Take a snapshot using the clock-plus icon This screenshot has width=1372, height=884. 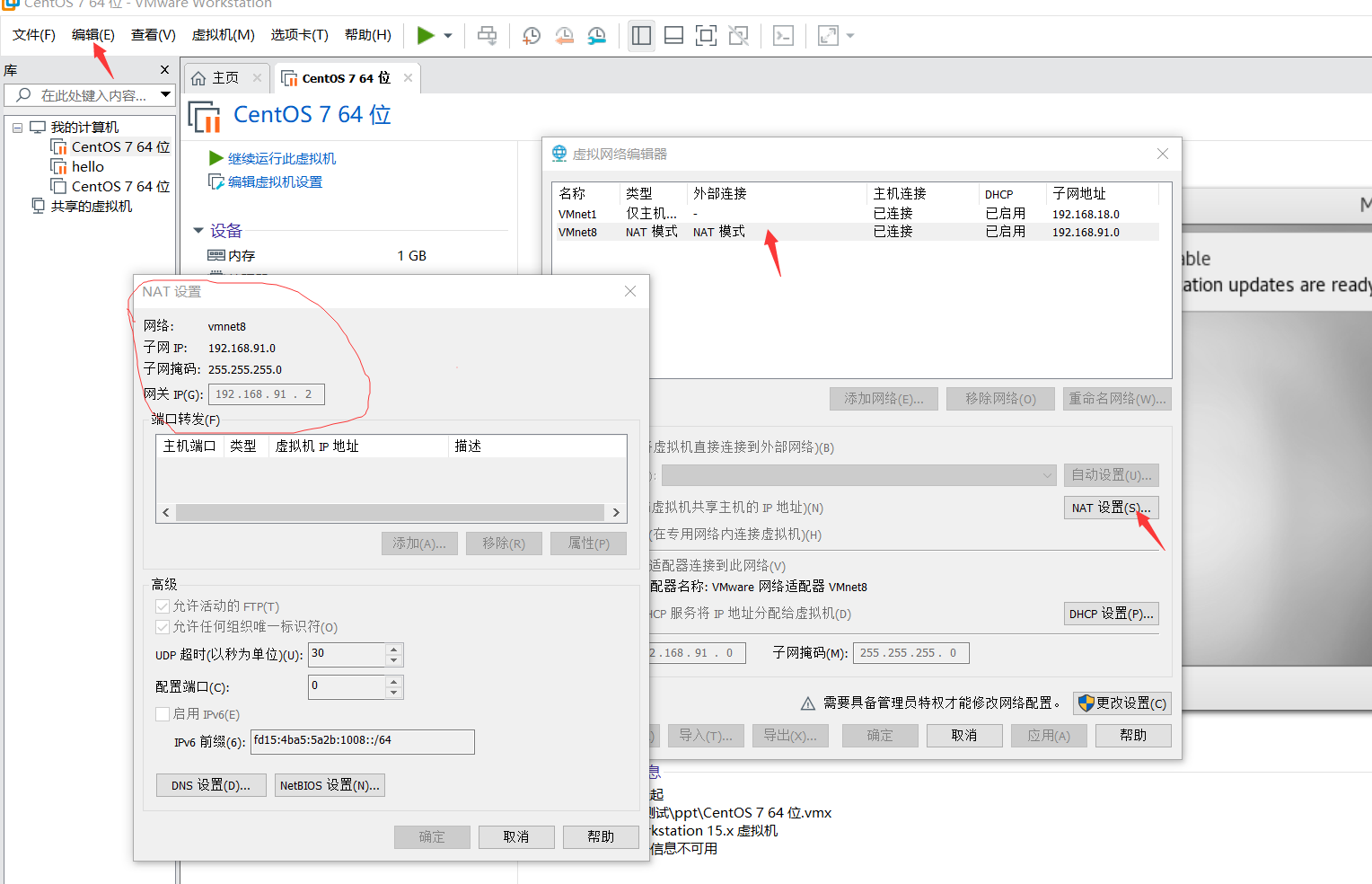532,36
